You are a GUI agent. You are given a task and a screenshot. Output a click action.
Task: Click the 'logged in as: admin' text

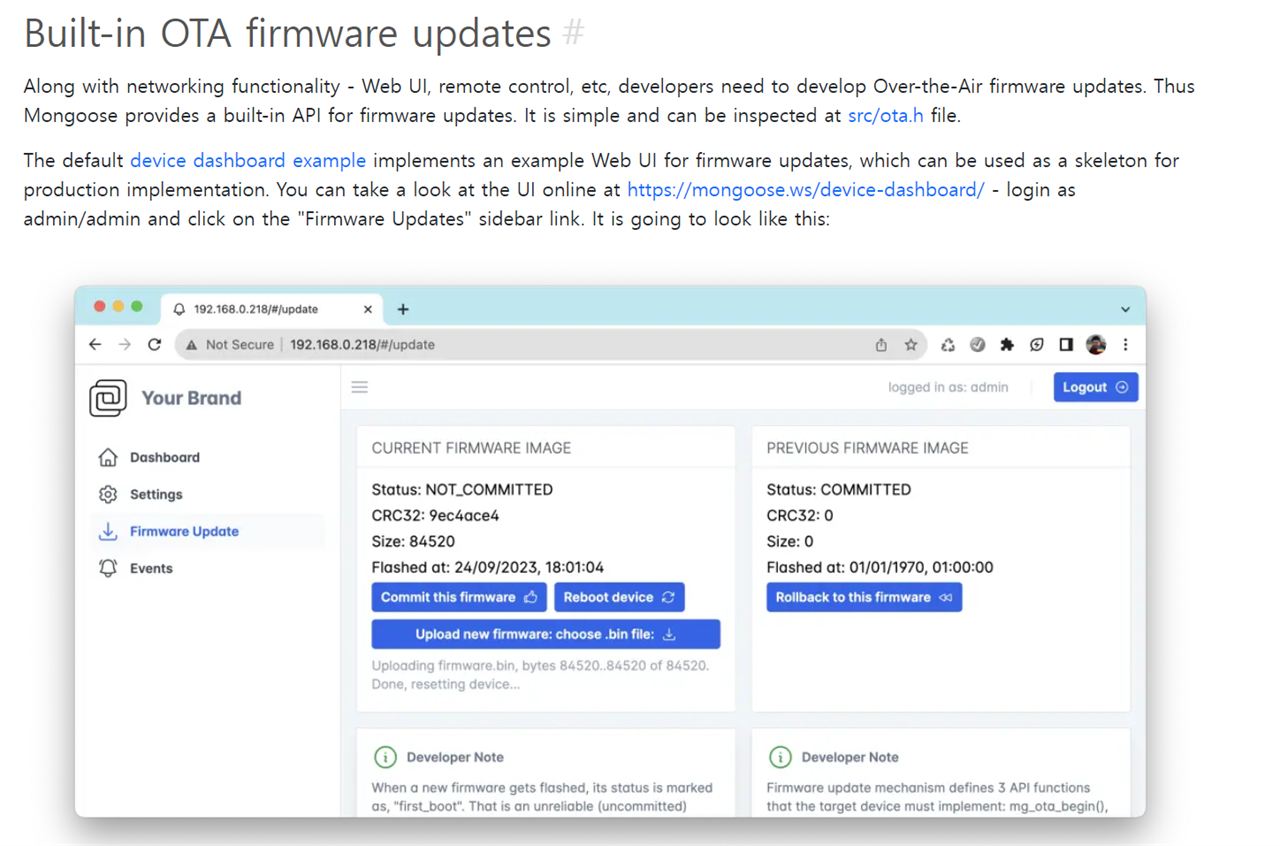click(948, 387)
